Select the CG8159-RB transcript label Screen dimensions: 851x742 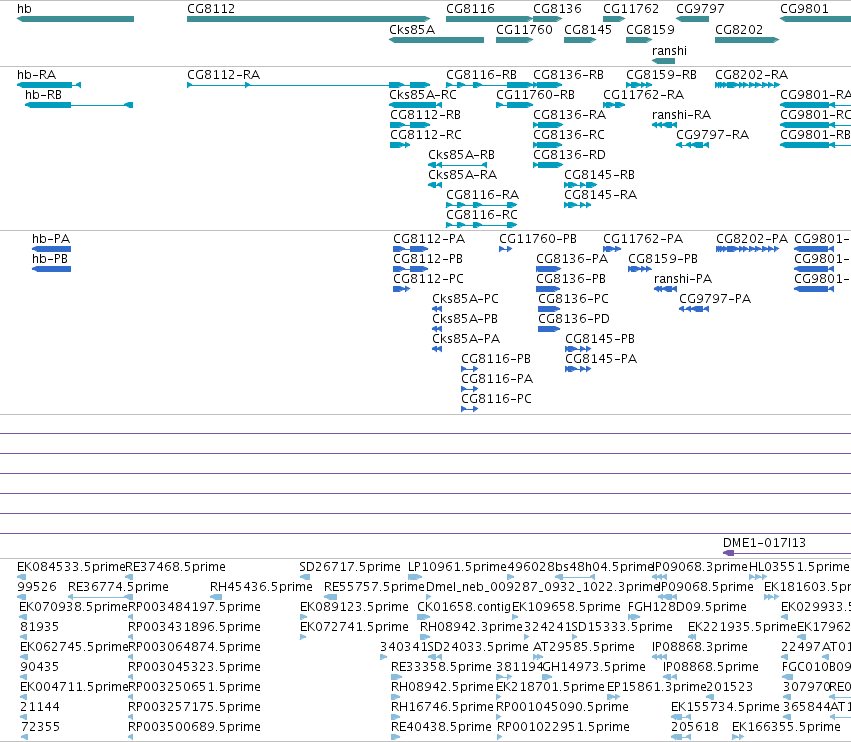661,74
